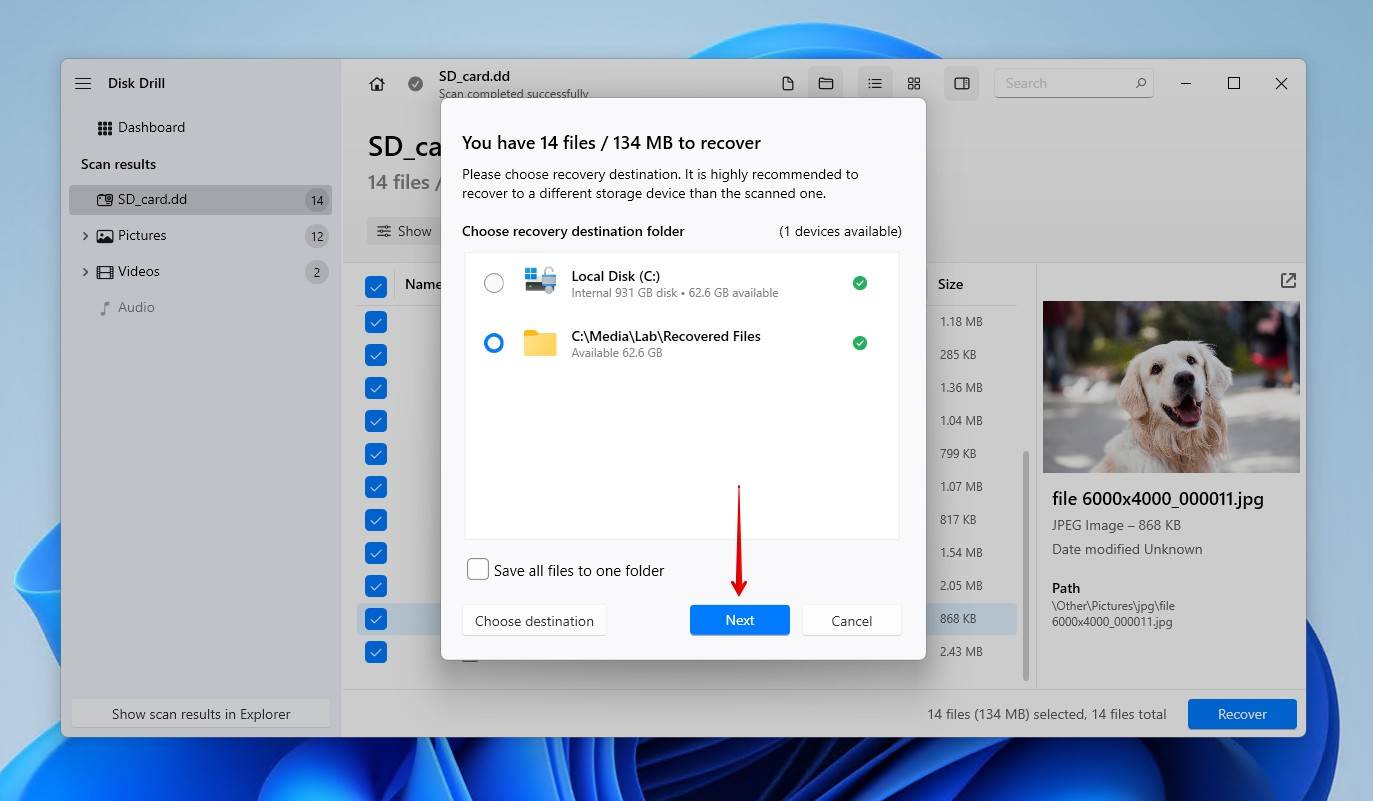The image size is (1373, 801).
Task: Uncheck the file row sized 799 KB
Action: point(376,454)
